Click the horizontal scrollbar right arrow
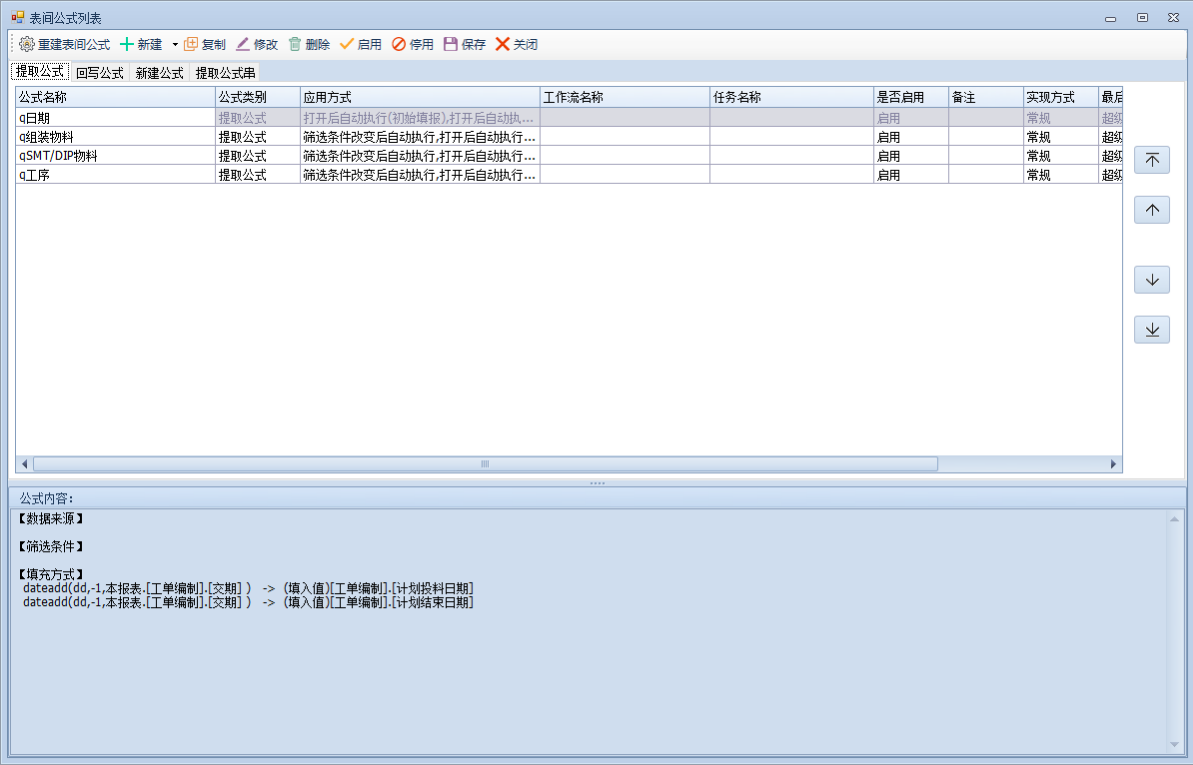The height and width of the screenshot is (765, 1193). pyautogui.click(x=1114, y=465)
